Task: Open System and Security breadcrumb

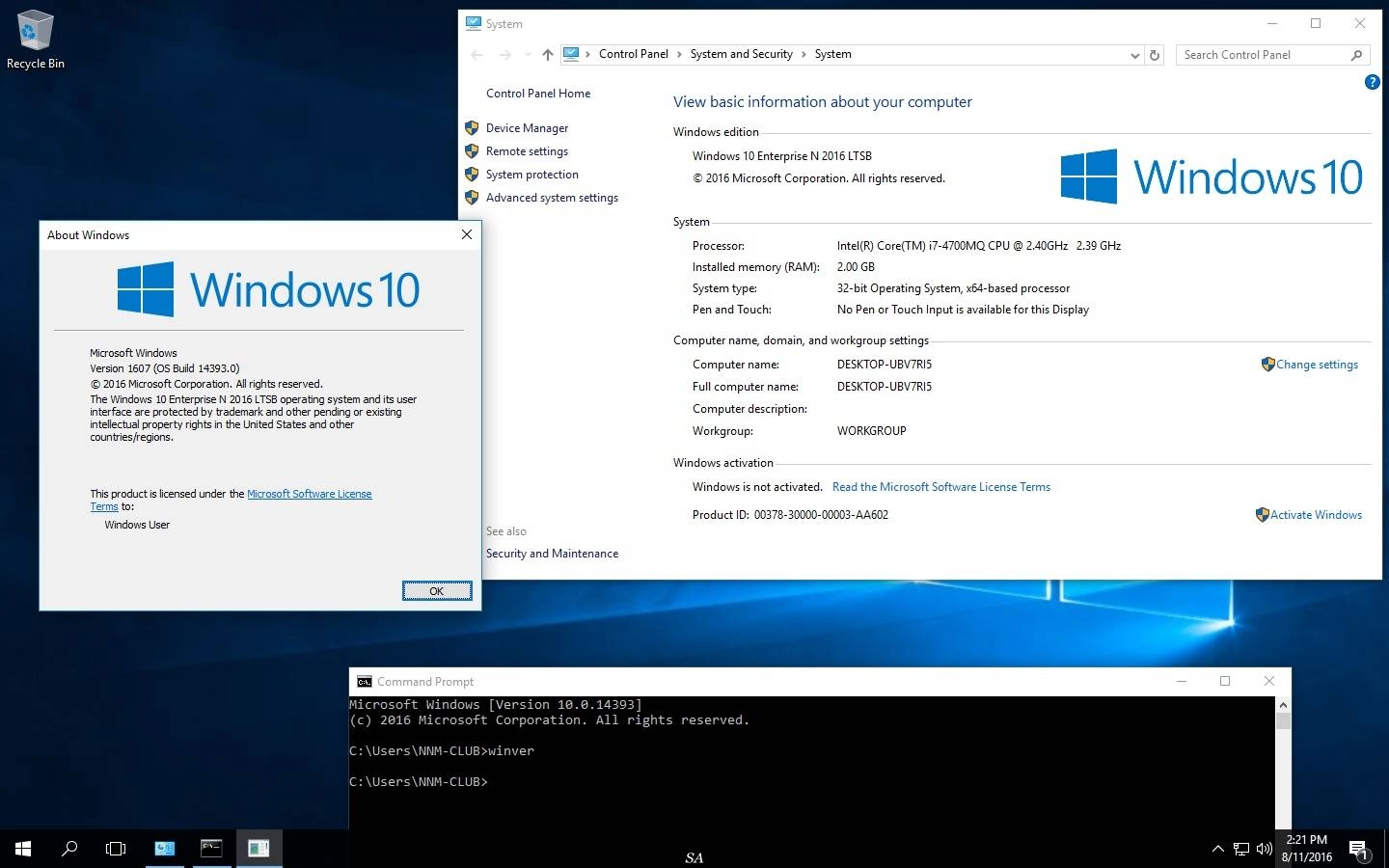Action: [x=741, y=54]
